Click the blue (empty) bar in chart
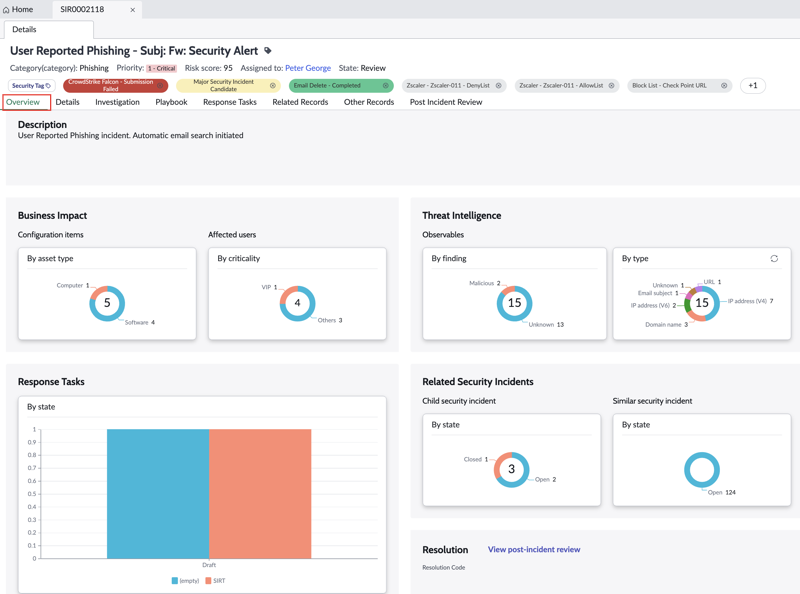800x594 pixels. [158, 493]
